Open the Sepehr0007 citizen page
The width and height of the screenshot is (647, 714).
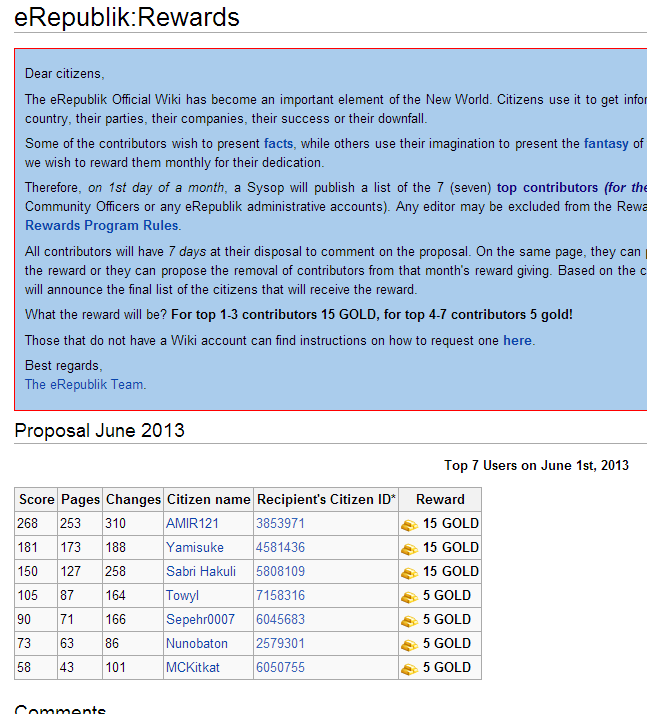200,619
